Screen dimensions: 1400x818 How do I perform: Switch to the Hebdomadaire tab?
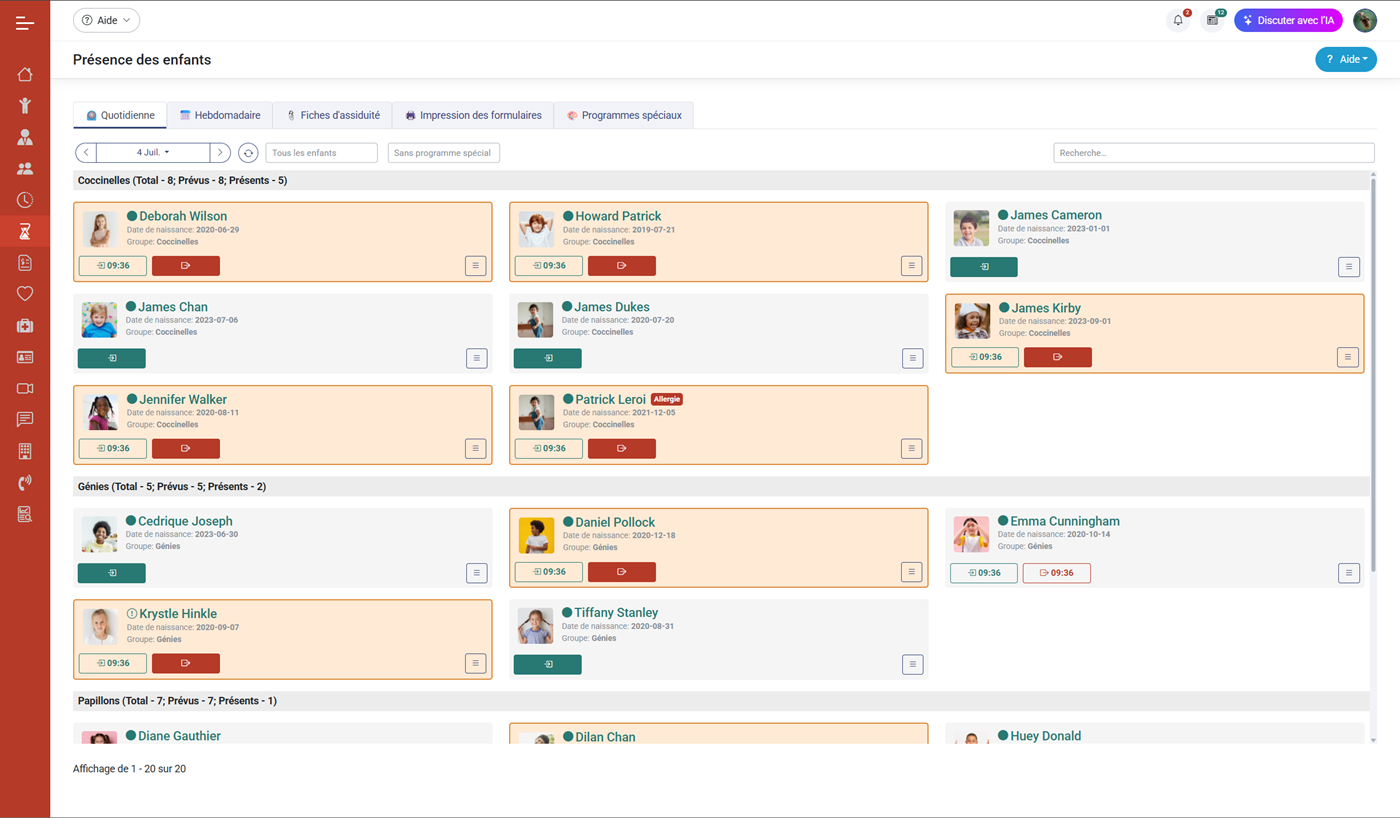pos(219,115)
